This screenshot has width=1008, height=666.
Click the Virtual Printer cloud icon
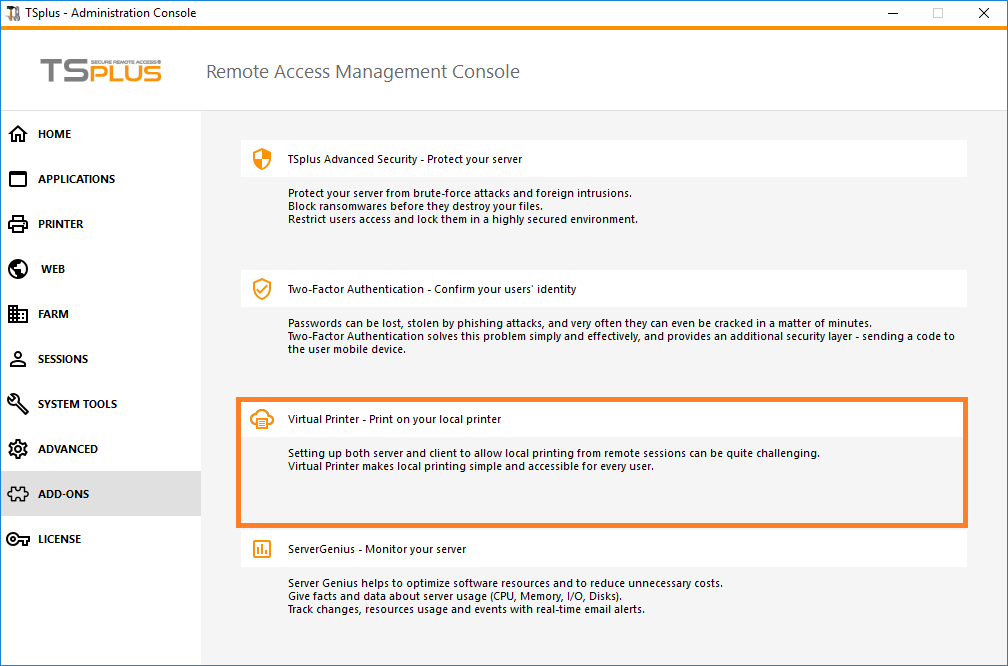click(261, 419)
